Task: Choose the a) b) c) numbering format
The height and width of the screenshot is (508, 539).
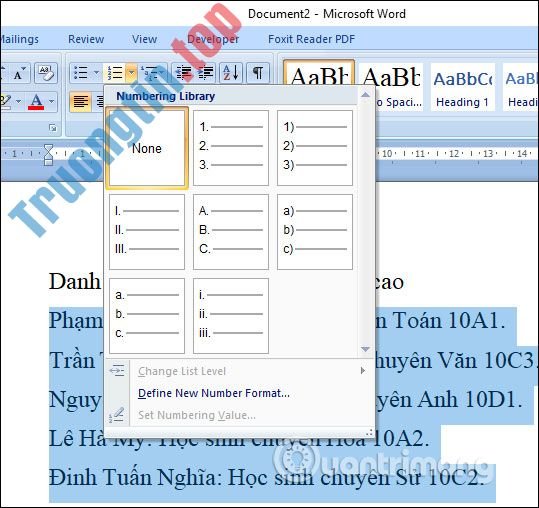Action: (315, 232)
